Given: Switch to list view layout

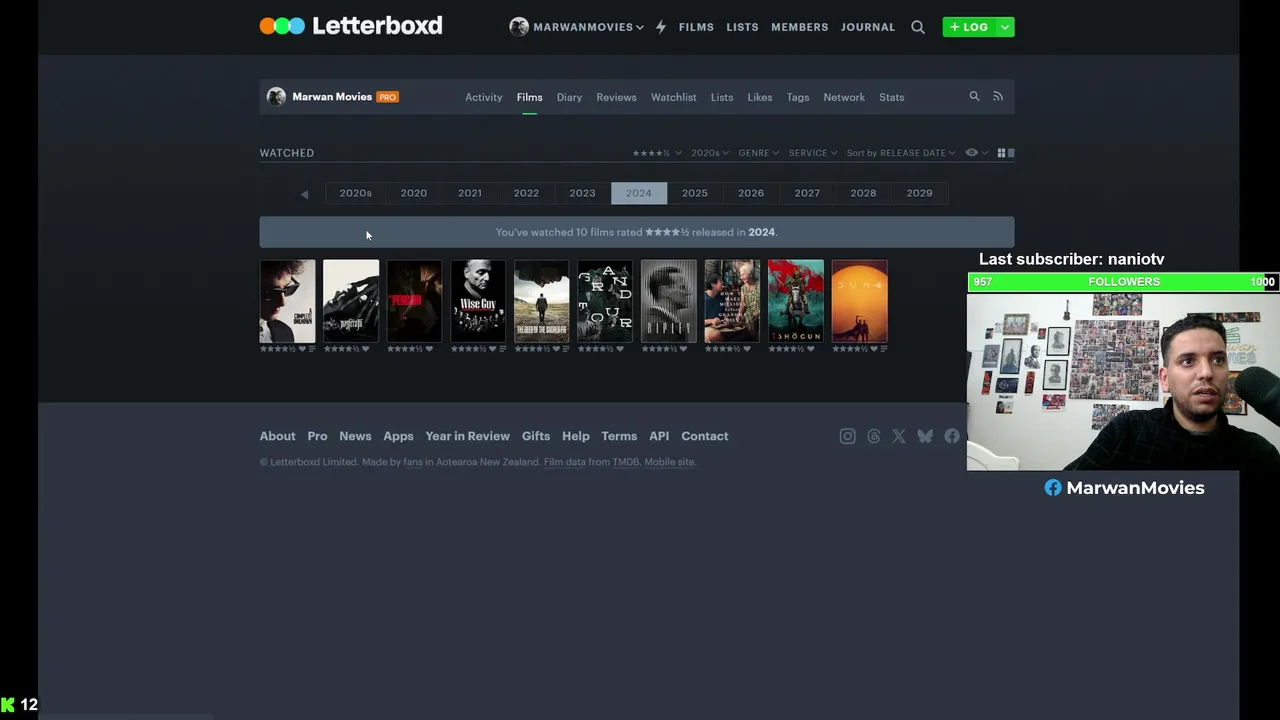Looking at the screenshot, I should tap(1011, 153).
